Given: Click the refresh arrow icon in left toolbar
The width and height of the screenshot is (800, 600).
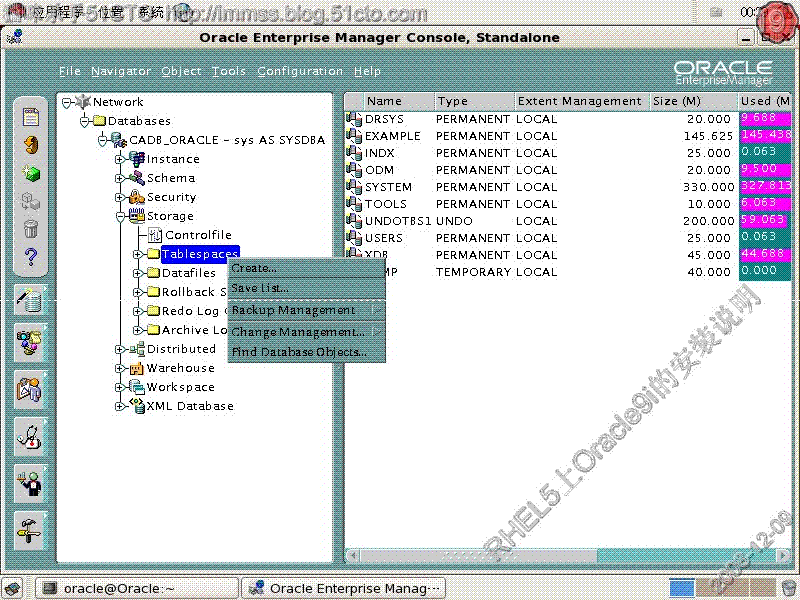Looking at the screenshot, I should (31, 145).
